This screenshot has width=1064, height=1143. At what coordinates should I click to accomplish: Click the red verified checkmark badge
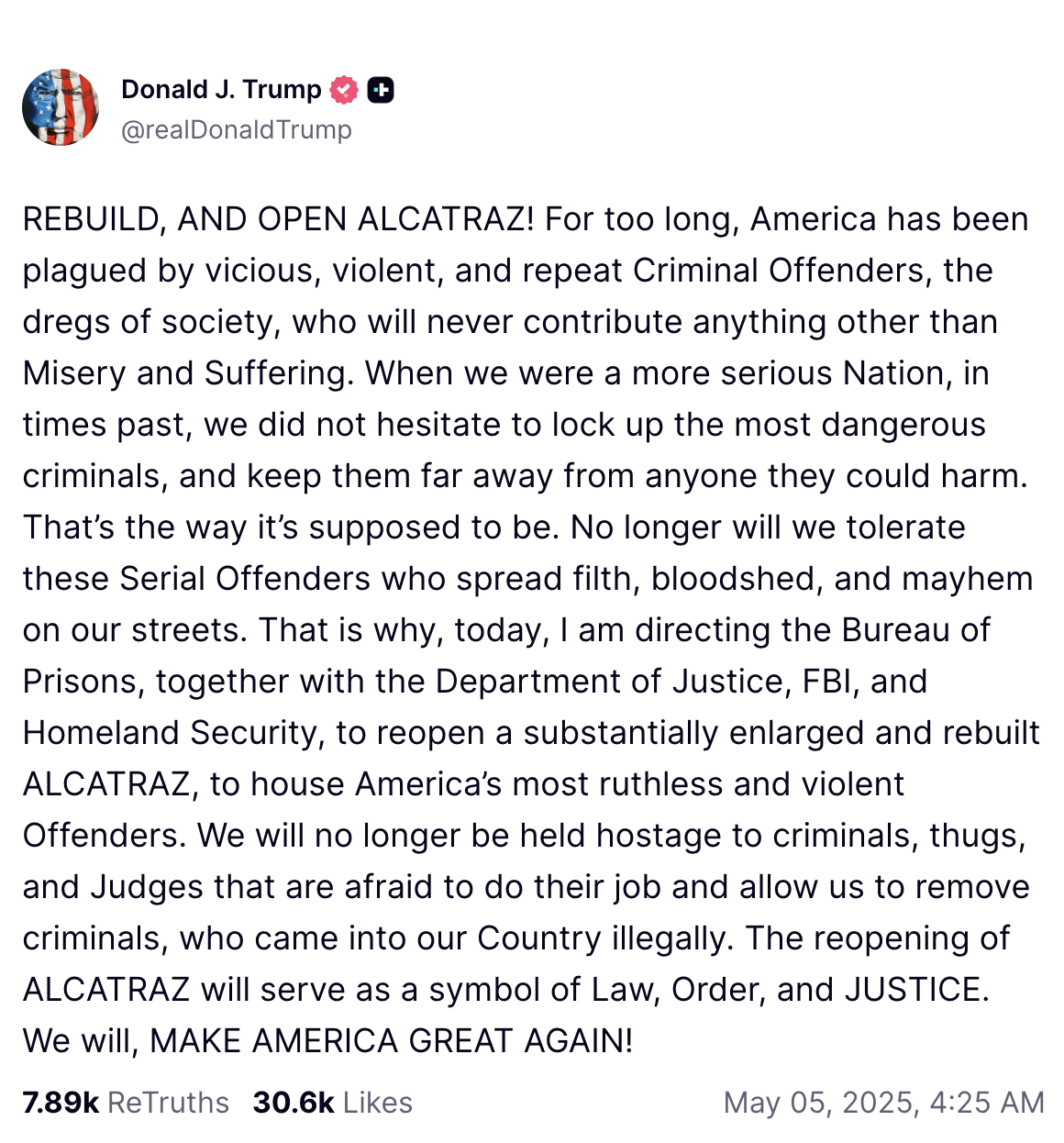click(344, 90)
